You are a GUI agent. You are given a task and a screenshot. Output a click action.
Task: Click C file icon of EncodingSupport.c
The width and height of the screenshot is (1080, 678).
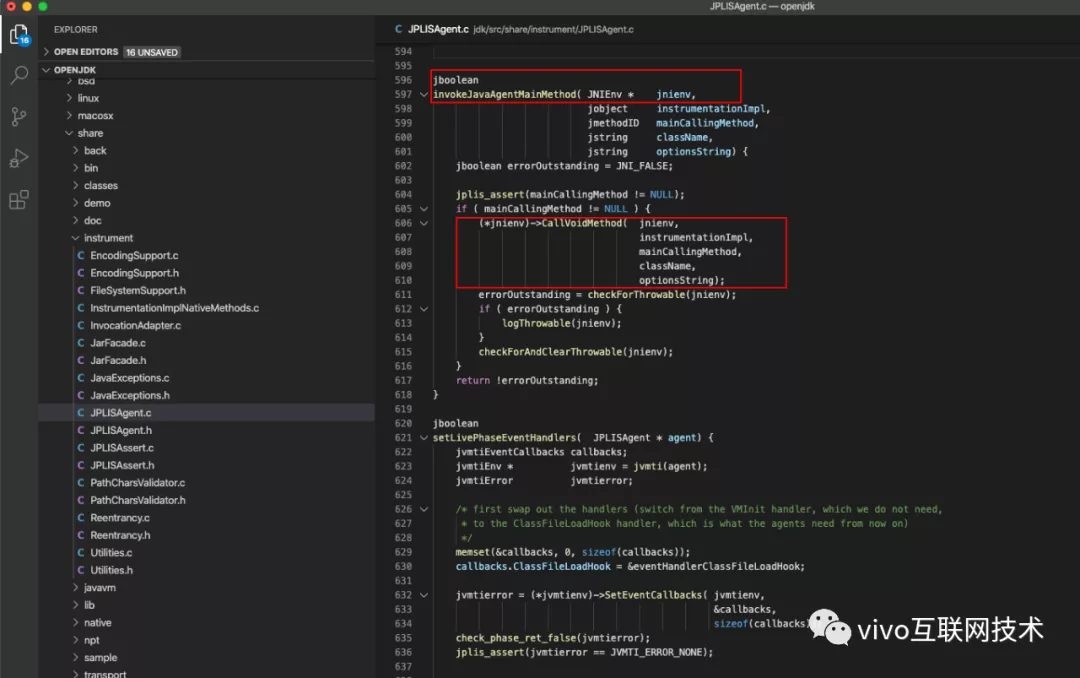(81, 256)
